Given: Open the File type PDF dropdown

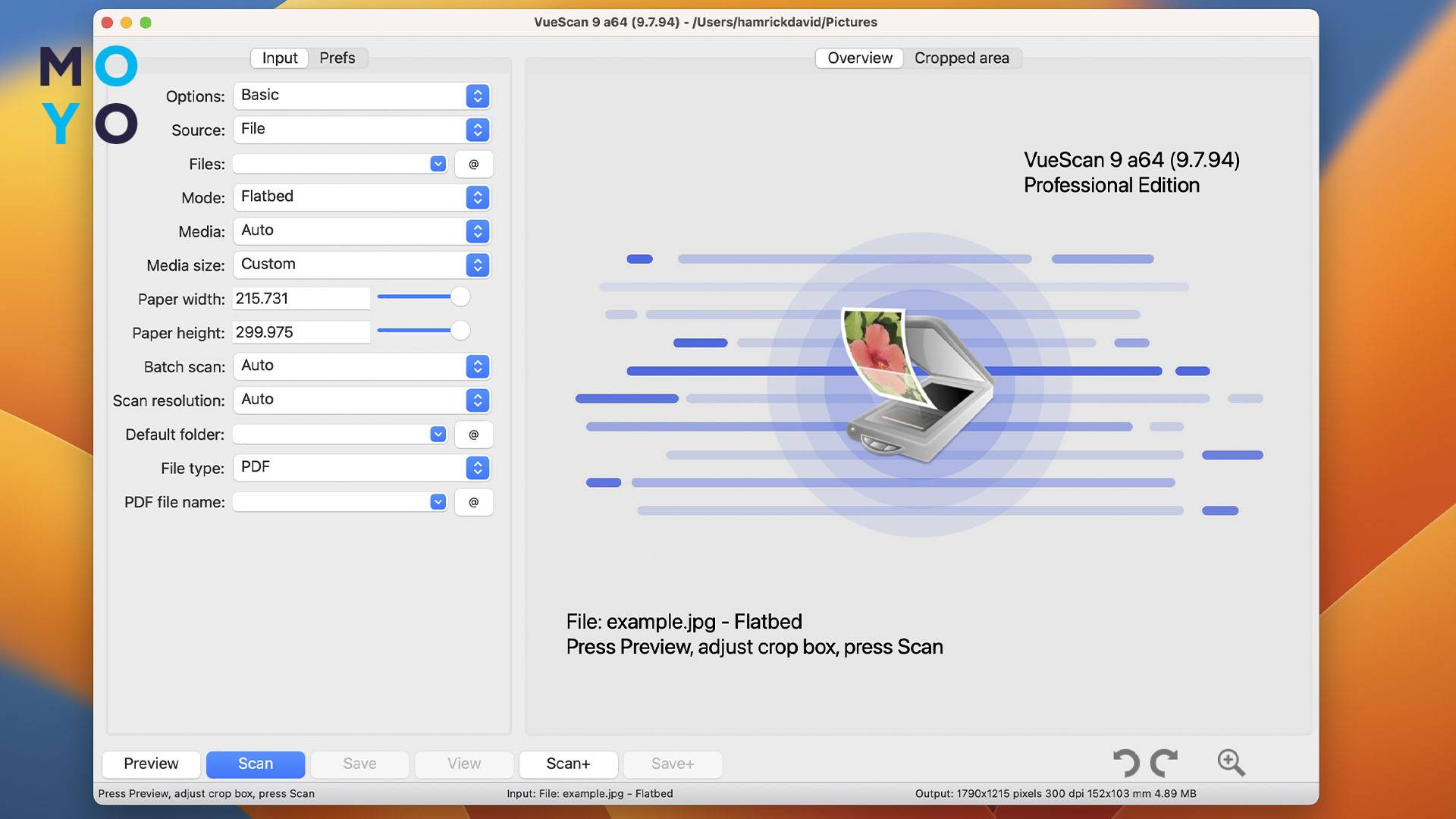Looking at the screenshot, I should [x=477, y=468].
